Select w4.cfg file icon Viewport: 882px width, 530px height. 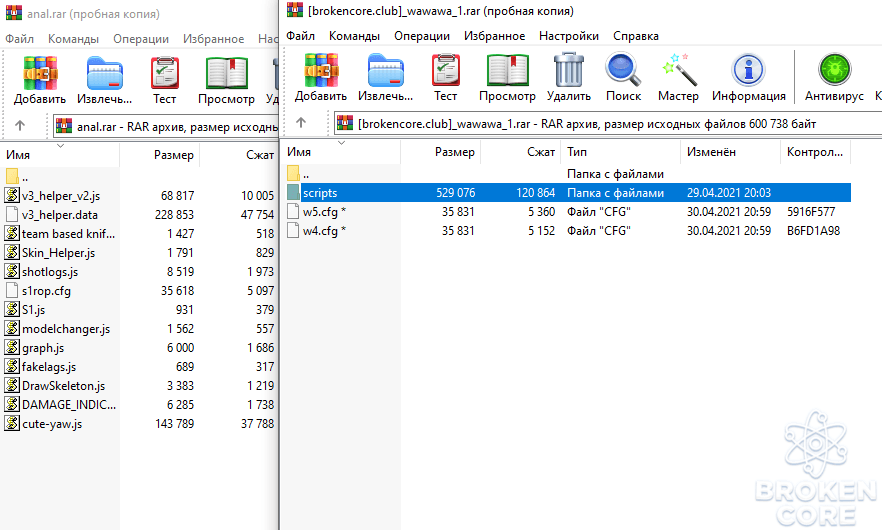pos(292,231)
